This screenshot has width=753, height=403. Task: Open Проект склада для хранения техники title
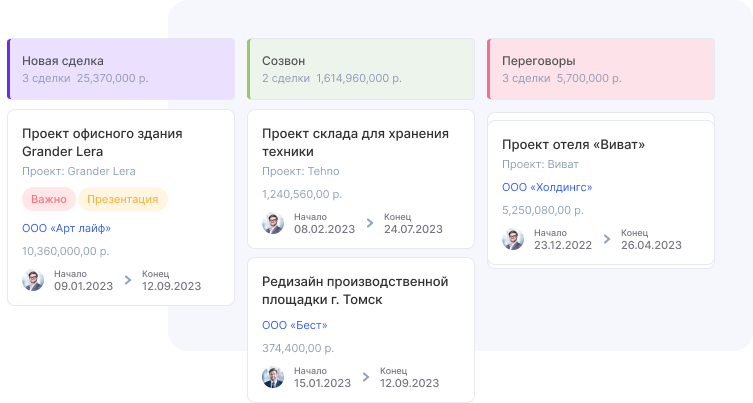355,142
